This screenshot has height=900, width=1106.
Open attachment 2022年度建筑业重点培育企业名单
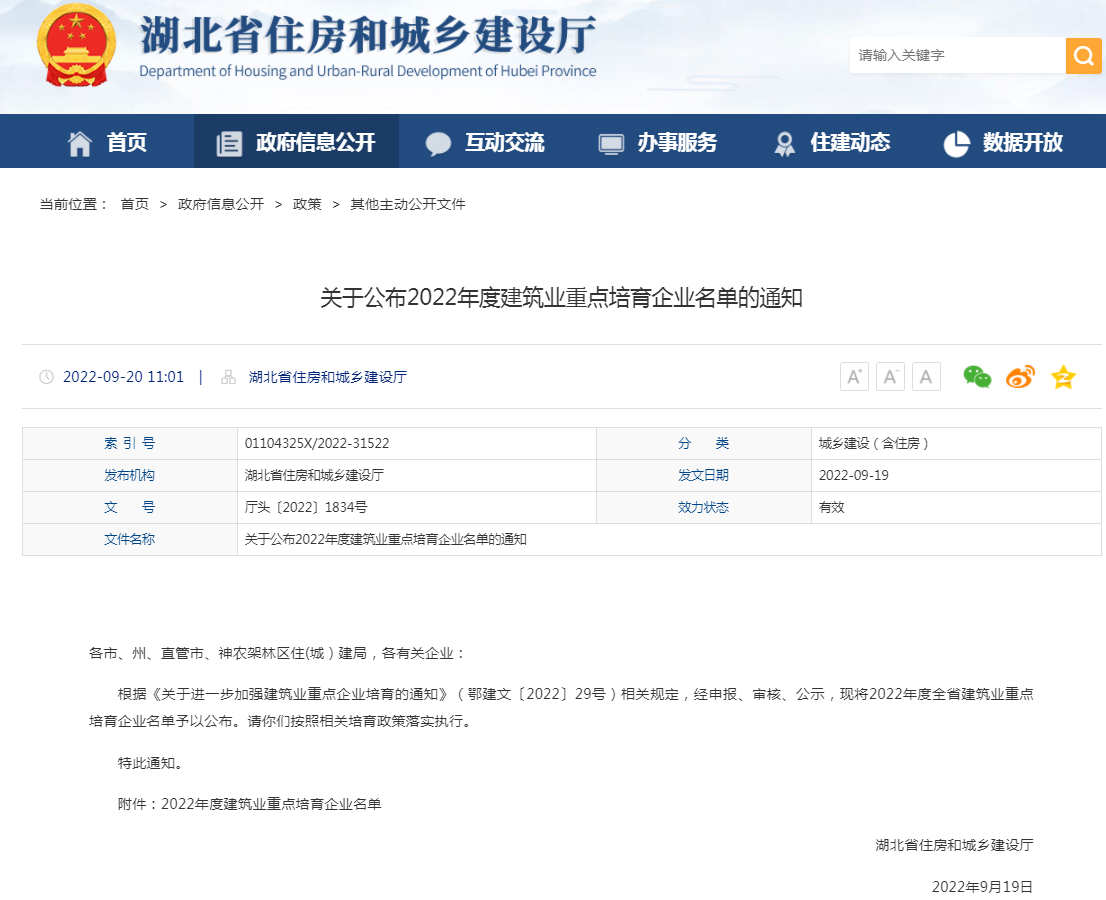click(271, 804)
